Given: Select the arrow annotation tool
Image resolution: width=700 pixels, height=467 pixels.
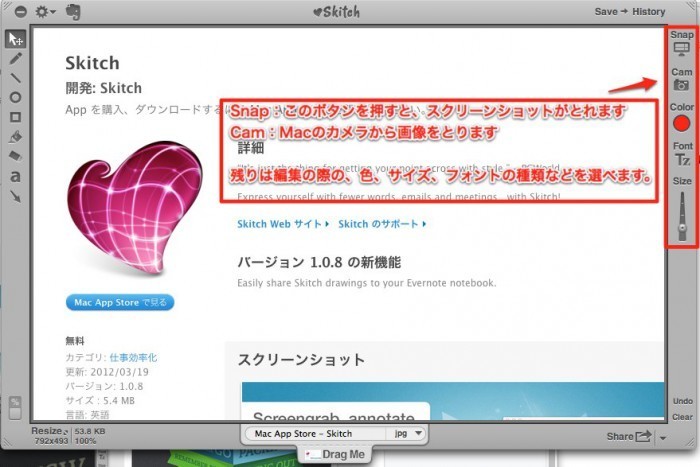Looking at the screenshot, I should pyautogui.click(x=16, y=196).
